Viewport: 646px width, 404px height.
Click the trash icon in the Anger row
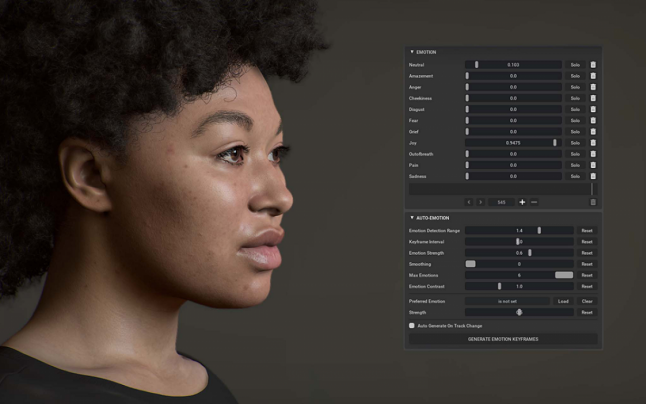593,87
